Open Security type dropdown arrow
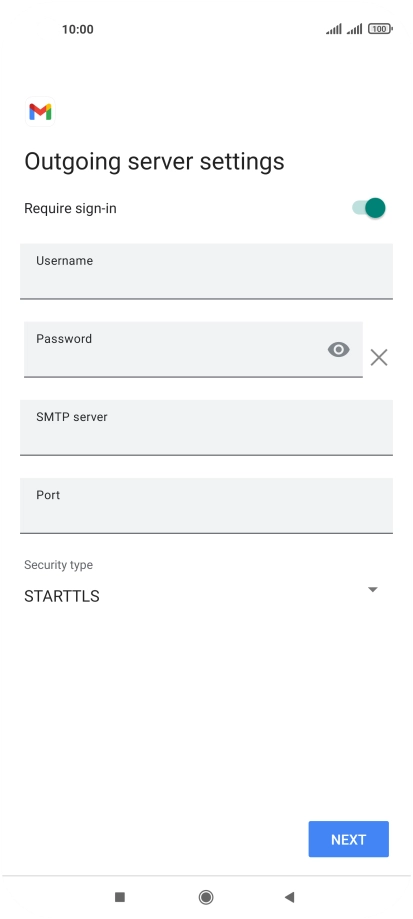The width and height of the screenshot is (413, 919). click(373, 590)
